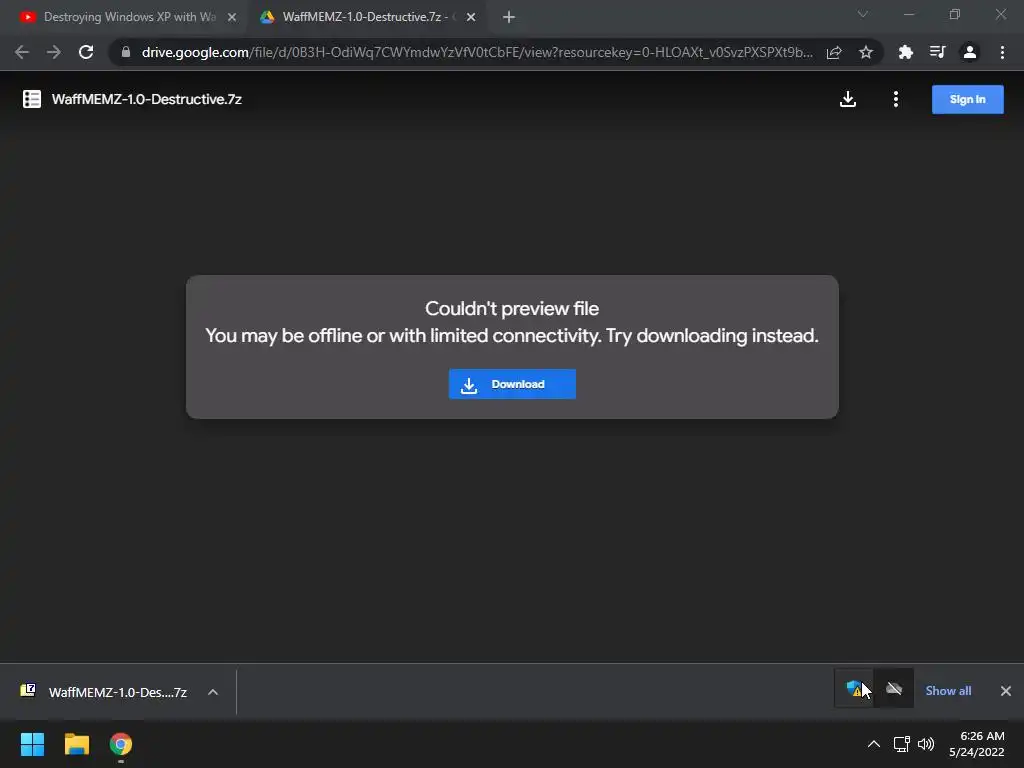
Task: Switch to Destroying Windows XP YouTube tab
Action: point(124,17)
